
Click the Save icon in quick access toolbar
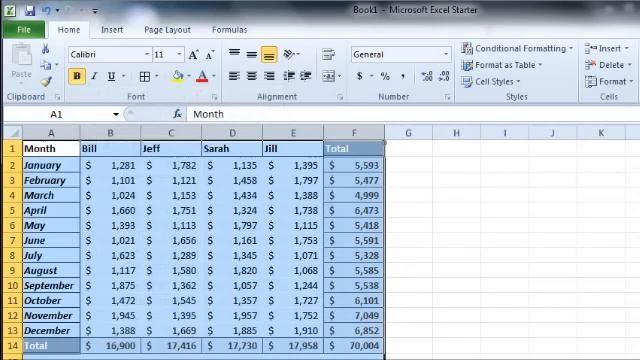(30, 10)
